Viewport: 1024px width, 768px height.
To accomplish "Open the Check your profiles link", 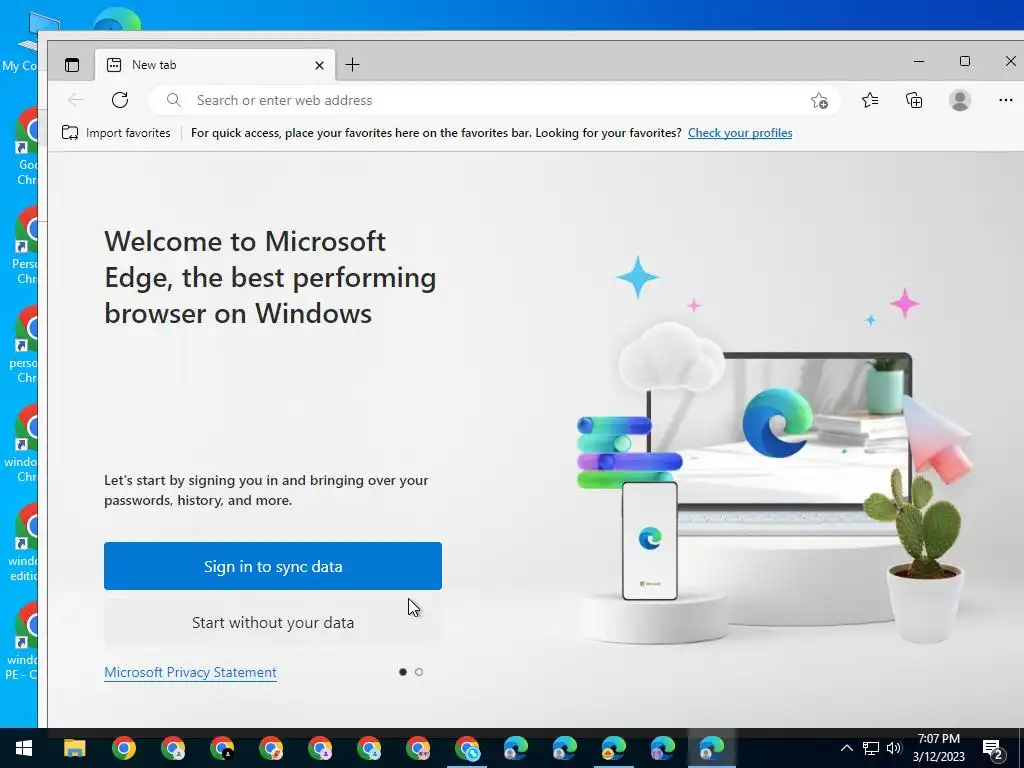I will coord(740,133).
